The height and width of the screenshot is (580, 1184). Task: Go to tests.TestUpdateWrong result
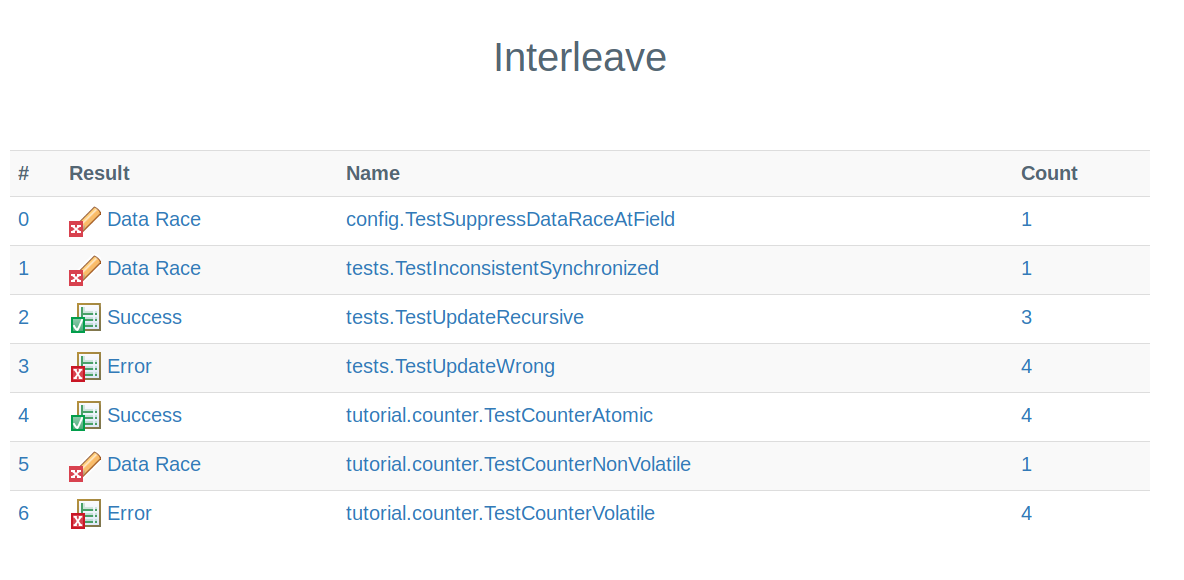(x=450, y=366)
